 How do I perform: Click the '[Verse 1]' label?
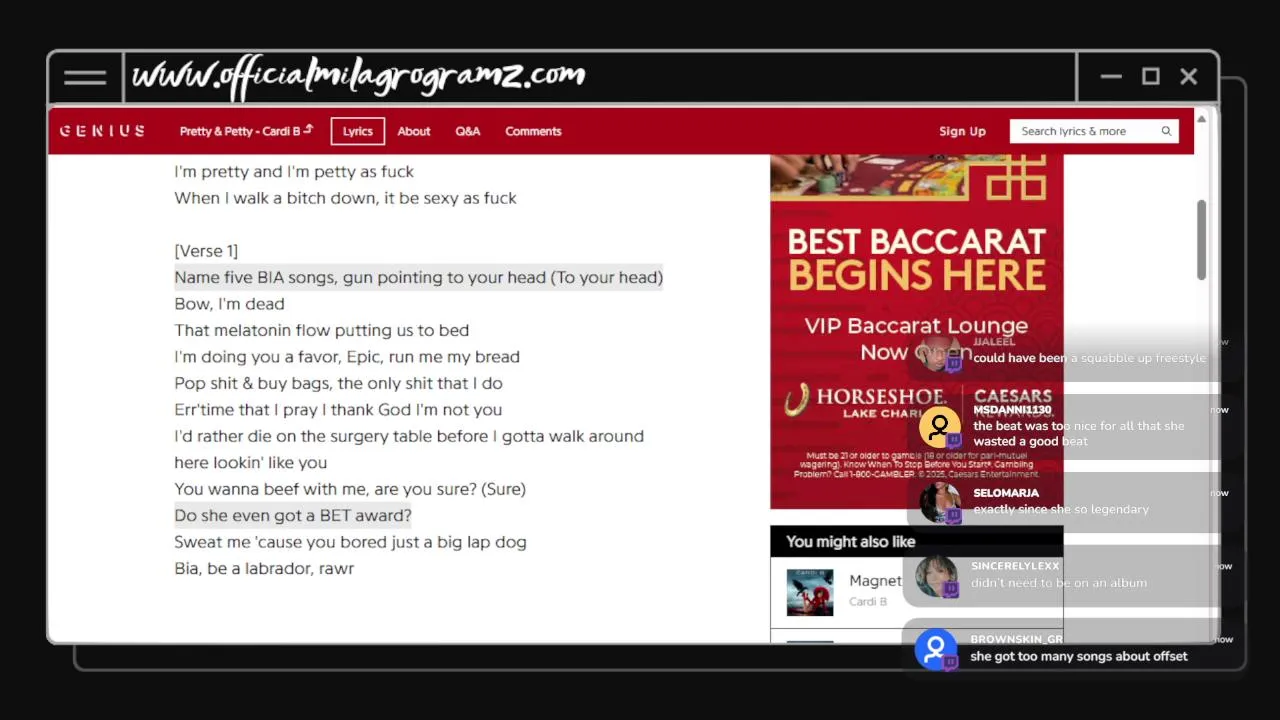[x=206, y=251]
